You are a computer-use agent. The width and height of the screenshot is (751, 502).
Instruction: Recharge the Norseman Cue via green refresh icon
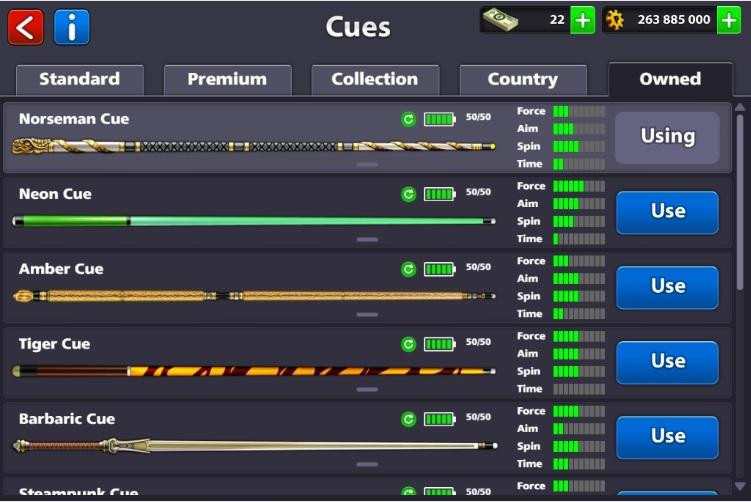coord(409,119)
